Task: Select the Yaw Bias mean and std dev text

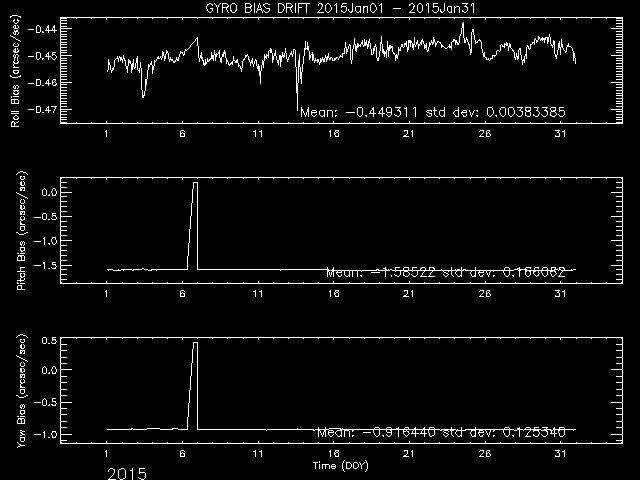Action: click(441, 432)
